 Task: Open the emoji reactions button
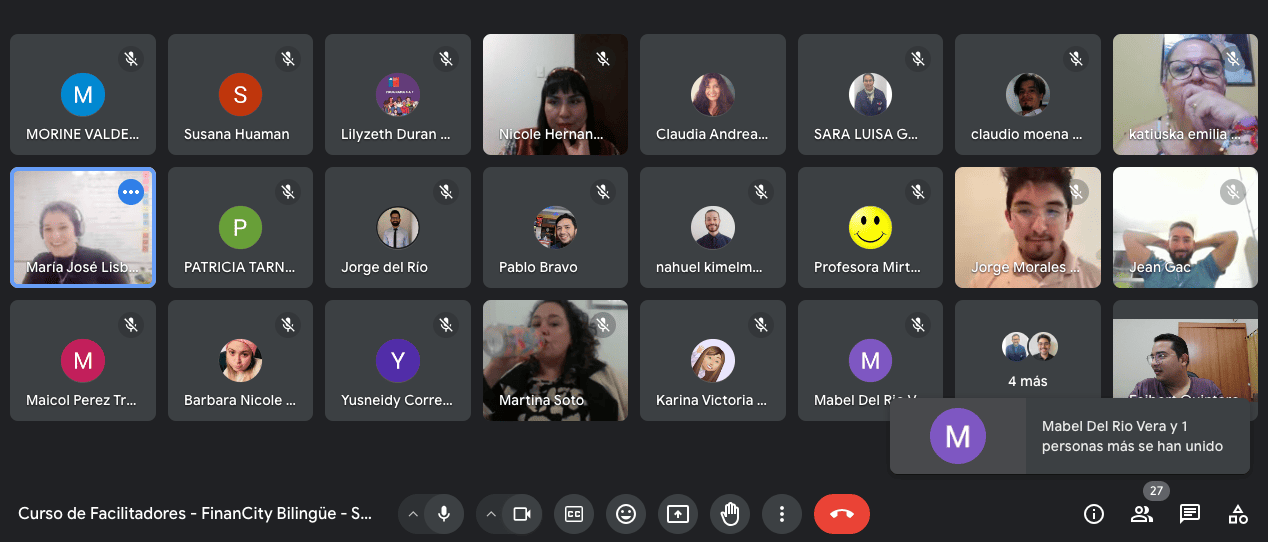click(626, 514)
